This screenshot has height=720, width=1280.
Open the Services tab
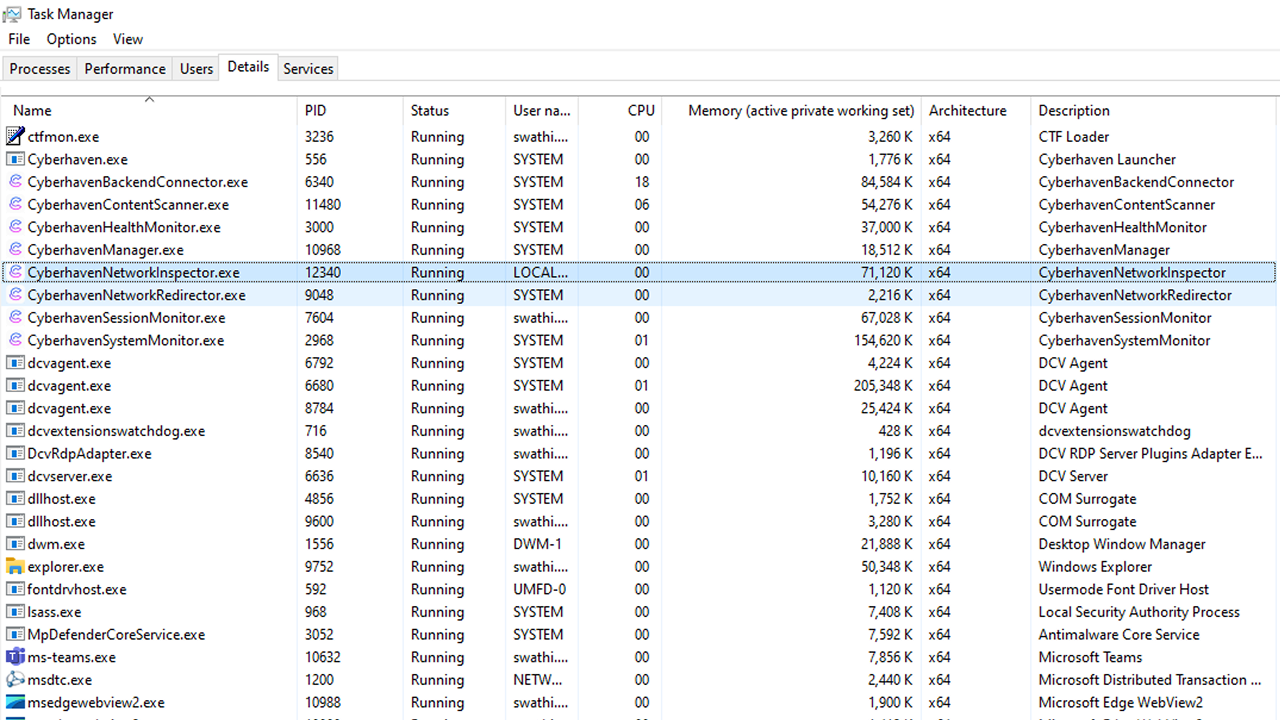[308, 69]
